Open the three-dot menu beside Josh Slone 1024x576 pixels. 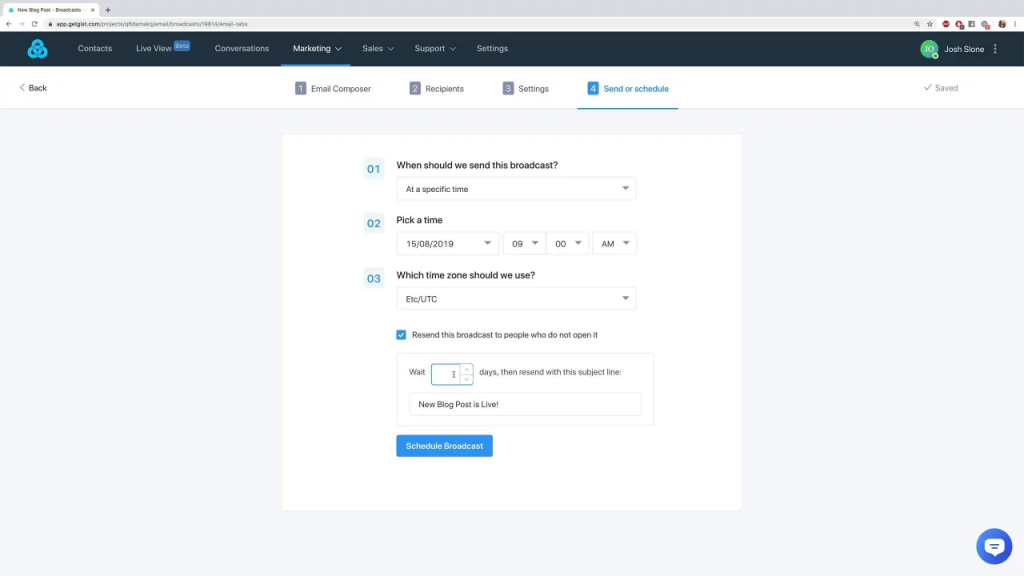click(995, 49)
